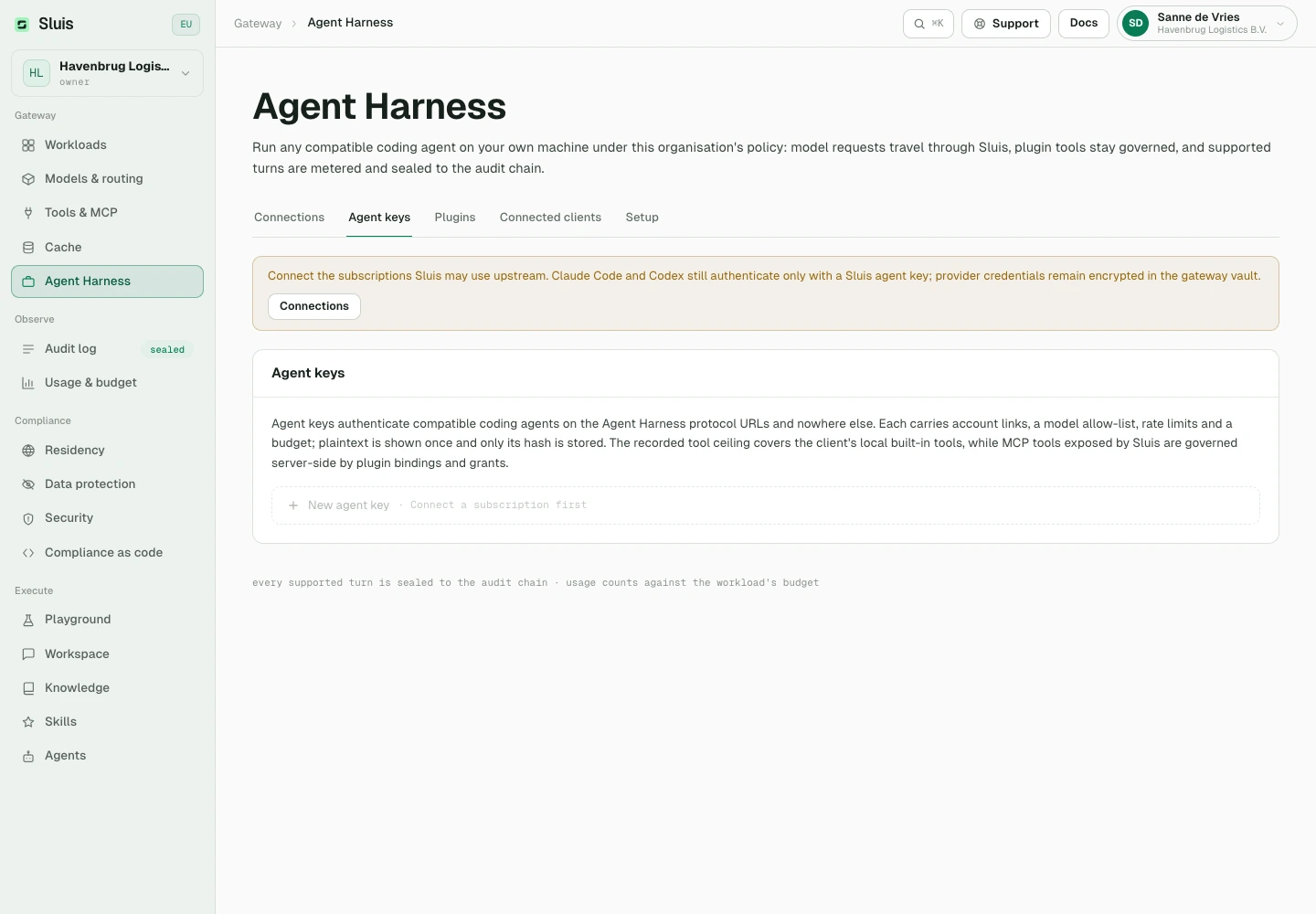Click the "Agent keys" card heading
This screenshot has width=1316, height=914.
[x=308, y=373]
